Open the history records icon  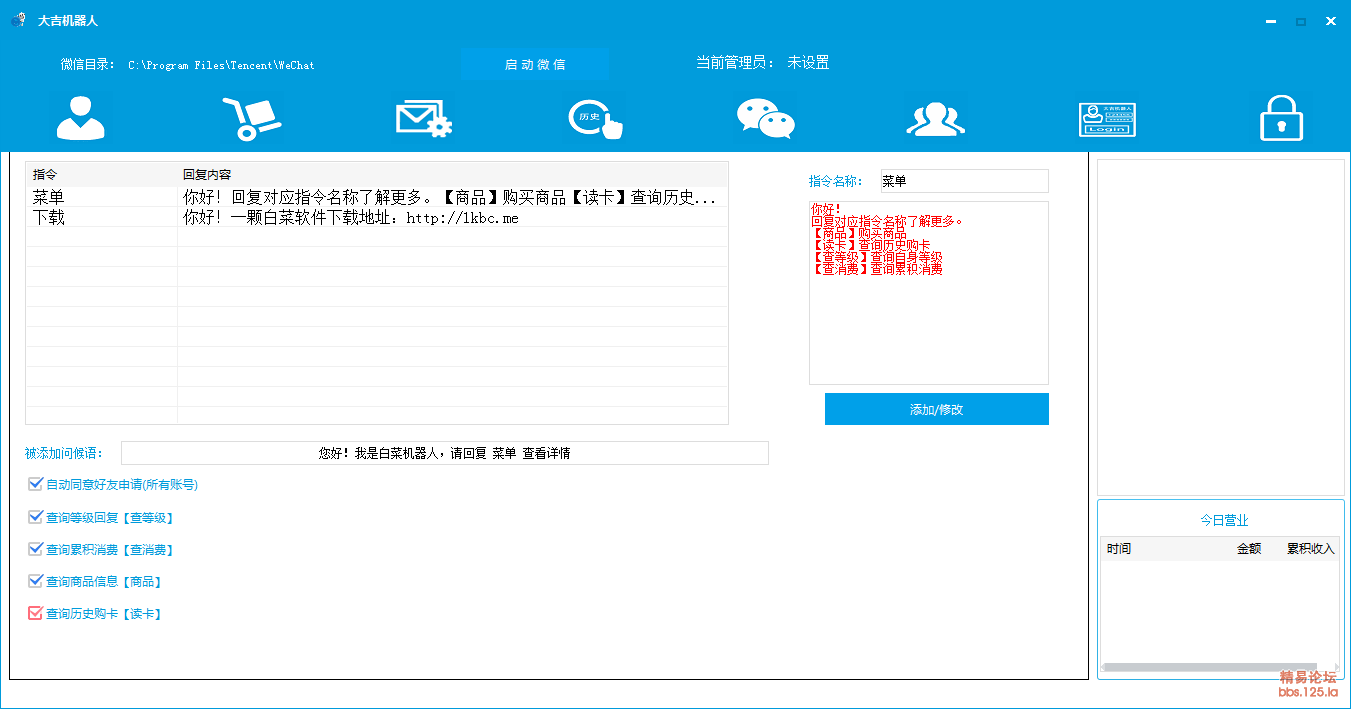tap(596, 118)
